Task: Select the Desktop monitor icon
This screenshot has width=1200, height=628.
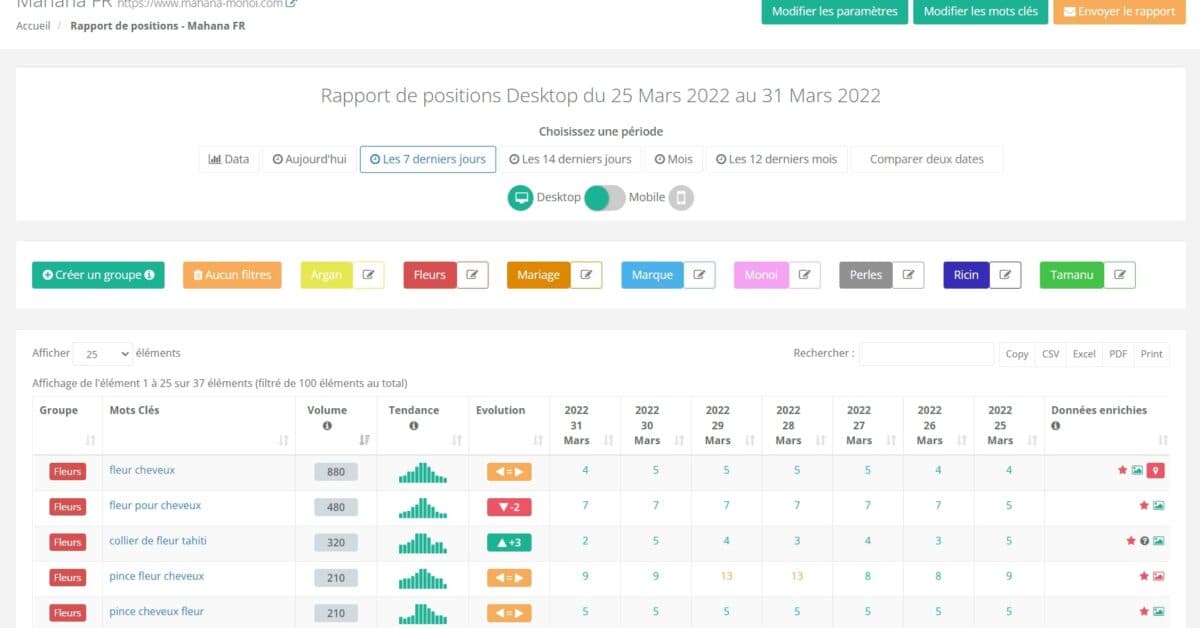Action: point(520,198)
